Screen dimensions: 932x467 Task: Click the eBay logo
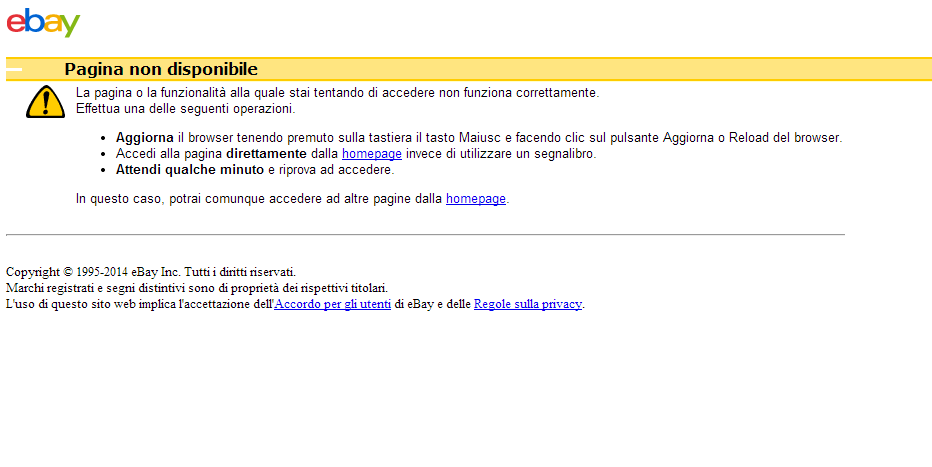pos(43,23)
